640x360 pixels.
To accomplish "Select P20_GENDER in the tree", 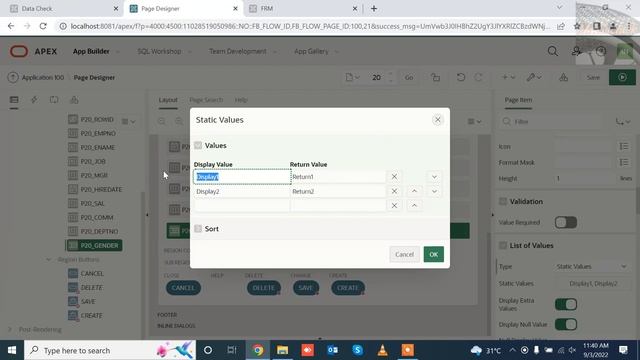I will [x=94, y=245].
